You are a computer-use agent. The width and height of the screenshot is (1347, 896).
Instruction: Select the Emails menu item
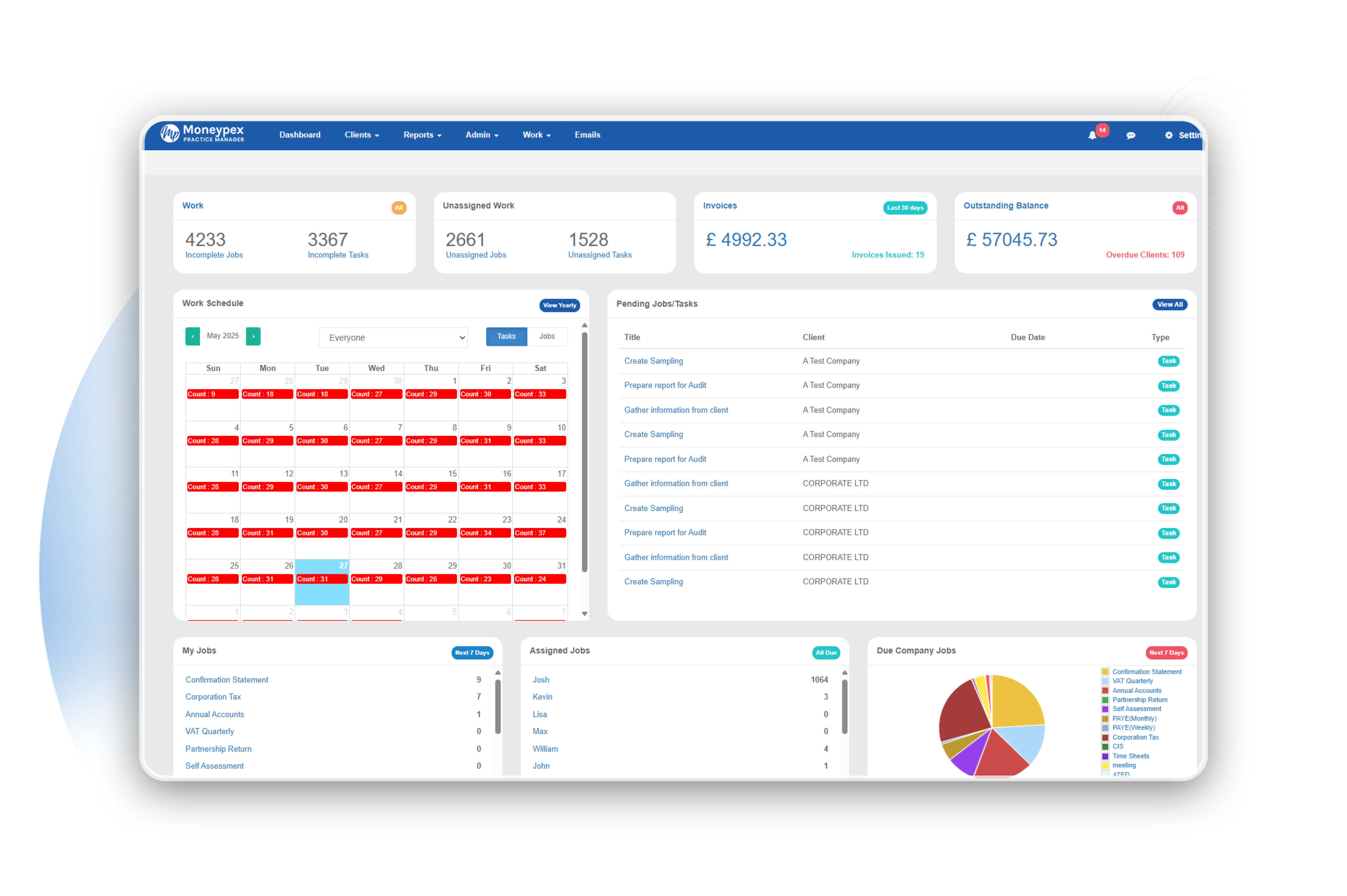coord(587,135)
